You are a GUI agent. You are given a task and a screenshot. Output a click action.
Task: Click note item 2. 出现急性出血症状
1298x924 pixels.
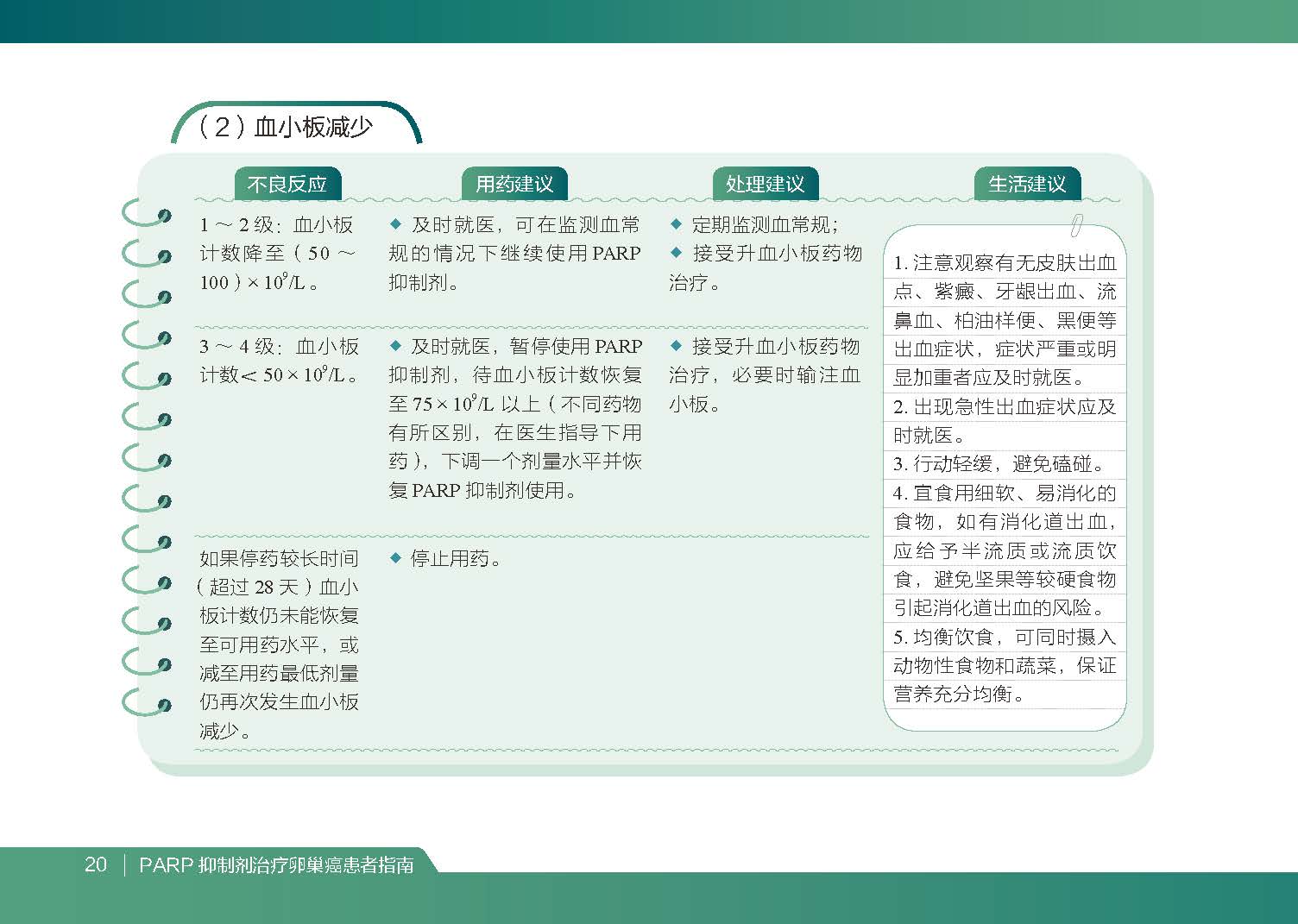(x=1004, y=421)
